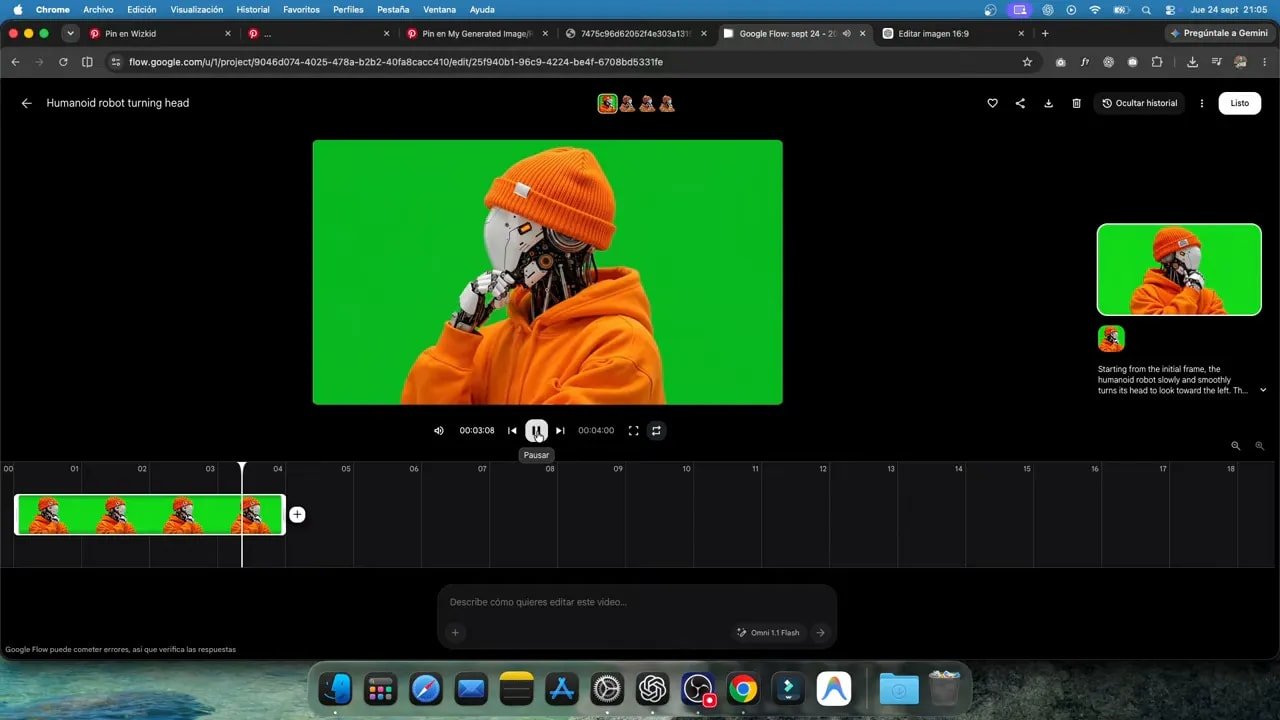Viewport: 1280px width, 720px height.
Task: Enter fullscreen video view
Action: tap(633, 431)
